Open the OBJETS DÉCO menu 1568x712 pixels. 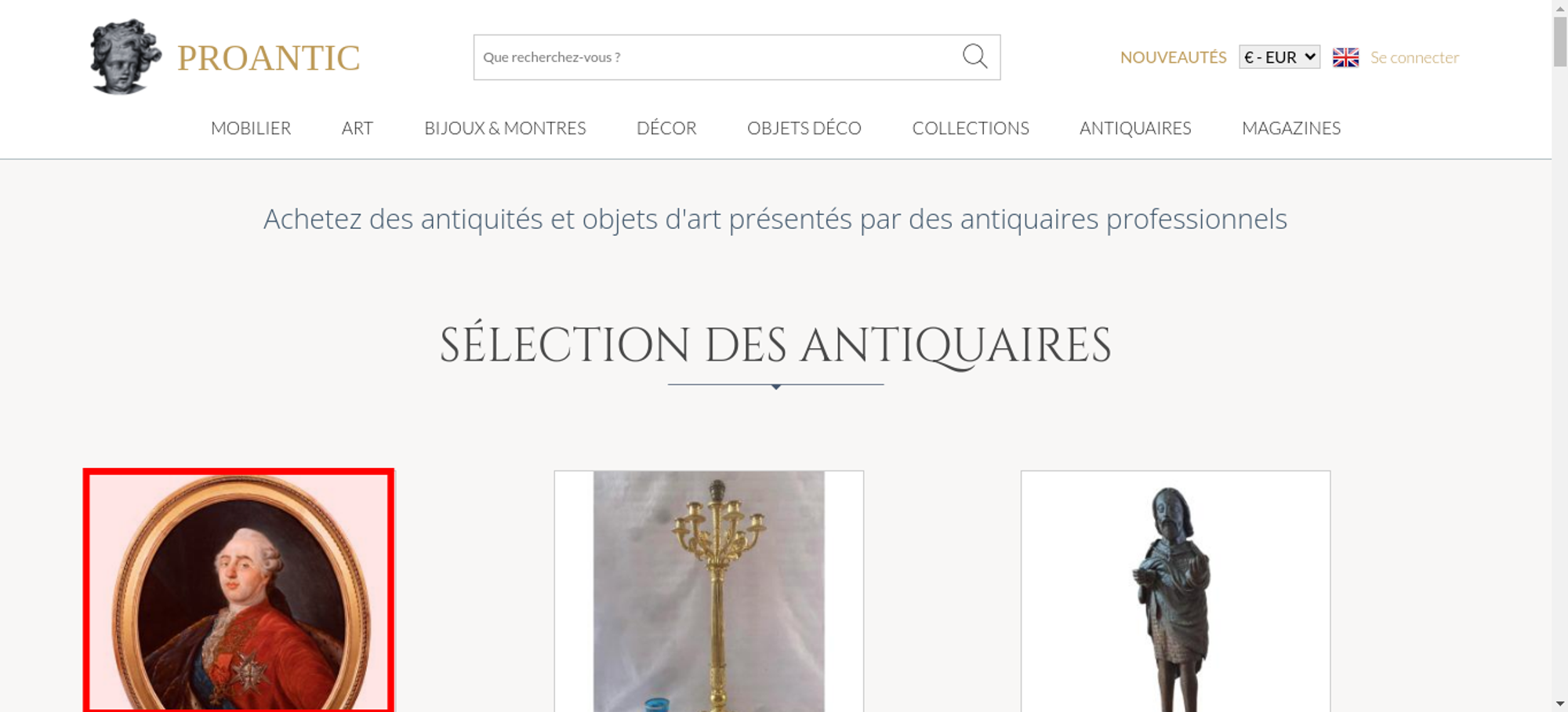pos(804,128)
